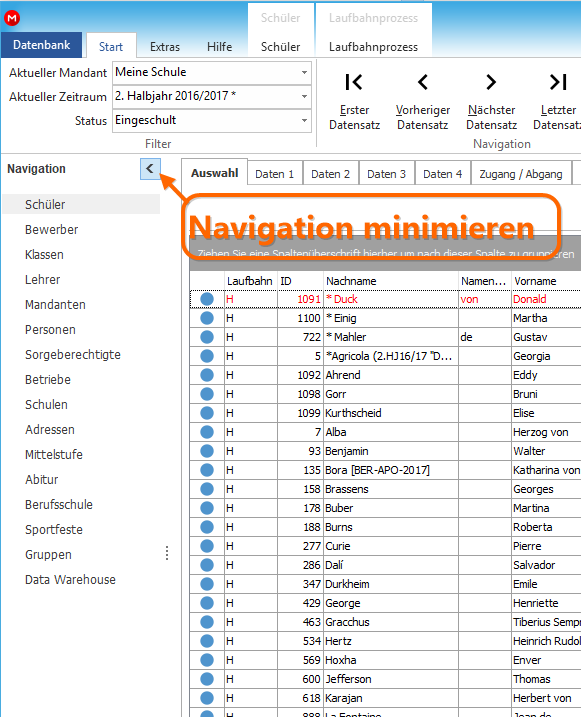
Task: Click the three-dot handle beside Gruppen
Action: pyautogui.click(x=167, y=553)
